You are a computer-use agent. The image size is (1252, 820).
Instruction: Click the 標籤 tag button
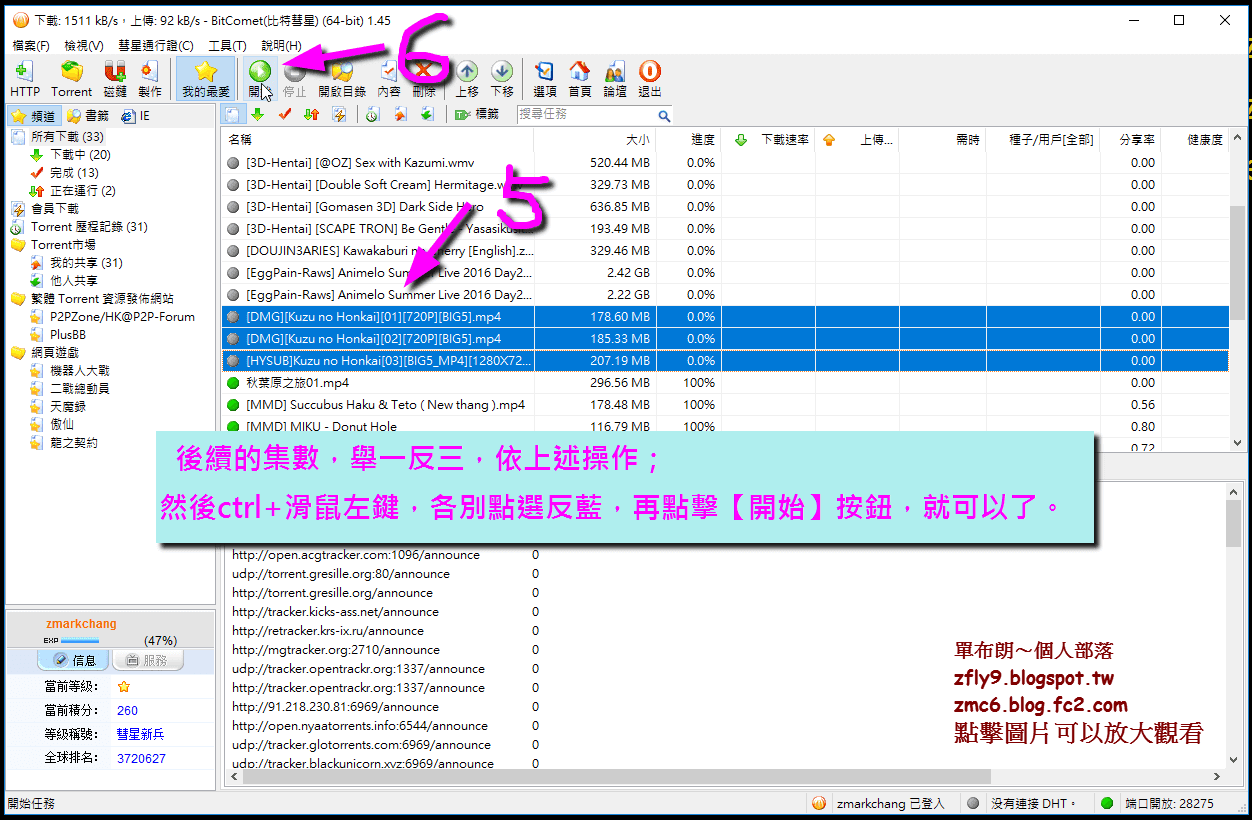point(477,114)
